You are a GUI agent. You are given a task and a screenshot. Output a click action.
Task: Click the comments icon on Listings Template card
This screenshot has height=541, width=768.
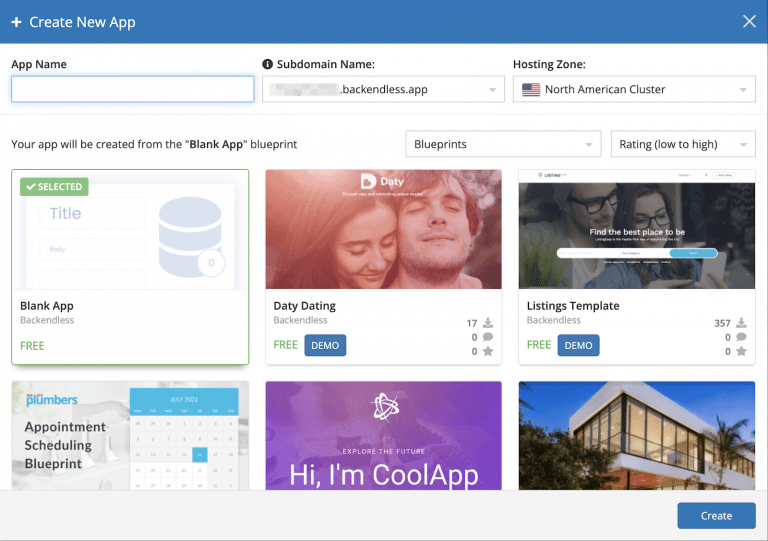coord(741,337)
